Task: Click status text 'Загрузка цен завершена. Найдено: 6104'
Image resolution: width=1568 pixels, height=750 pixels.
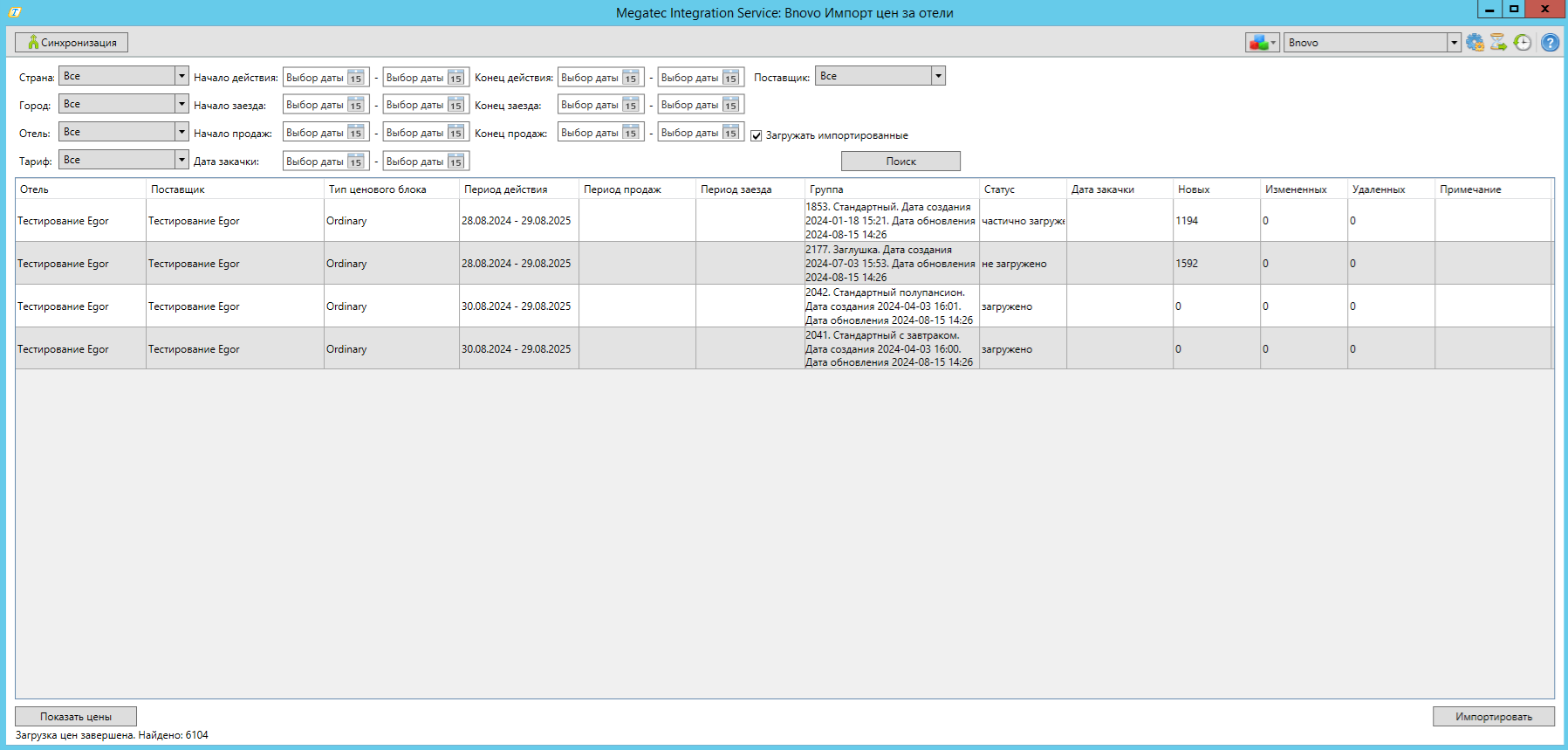Action: (x=112, y=735)
